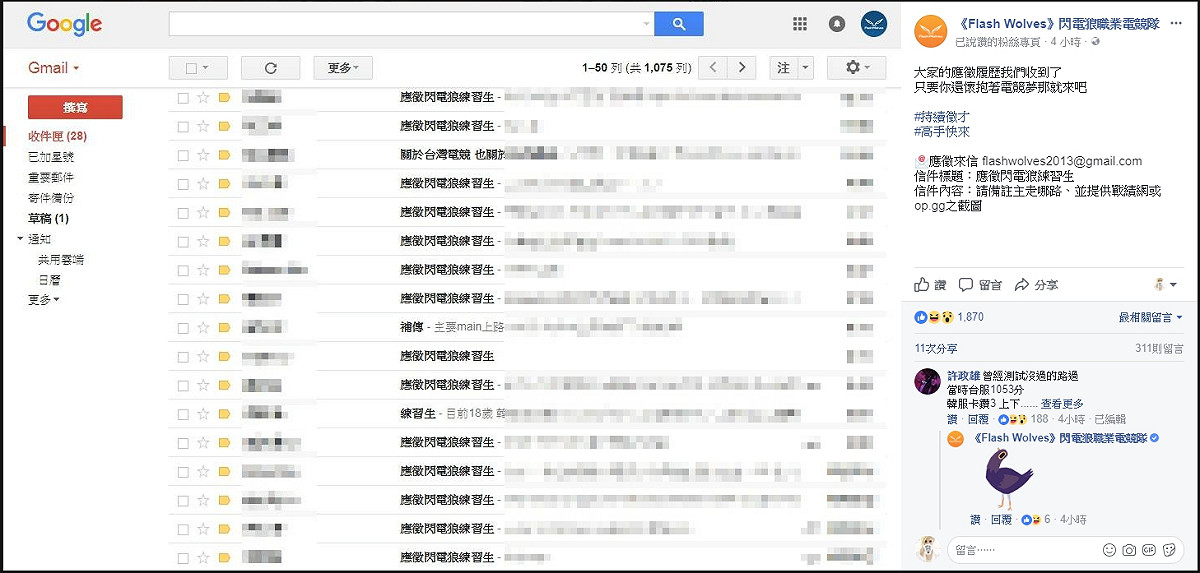The height and width of the screenshot is (573, 1200).
Task: Open 許政雄's commenter avatar
Action: [x=929, y=381]
